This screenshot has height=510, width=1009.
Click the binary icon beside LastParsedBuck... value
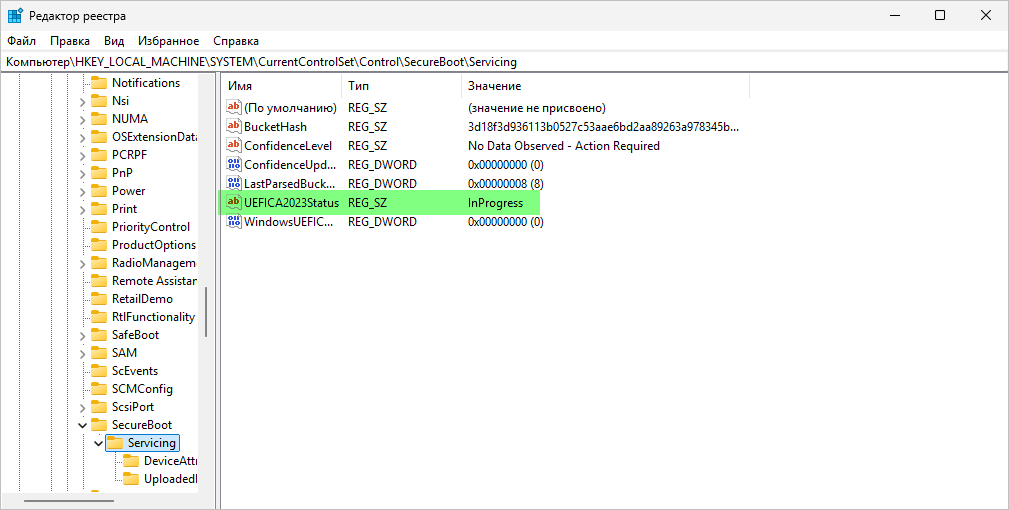(234, 183)
